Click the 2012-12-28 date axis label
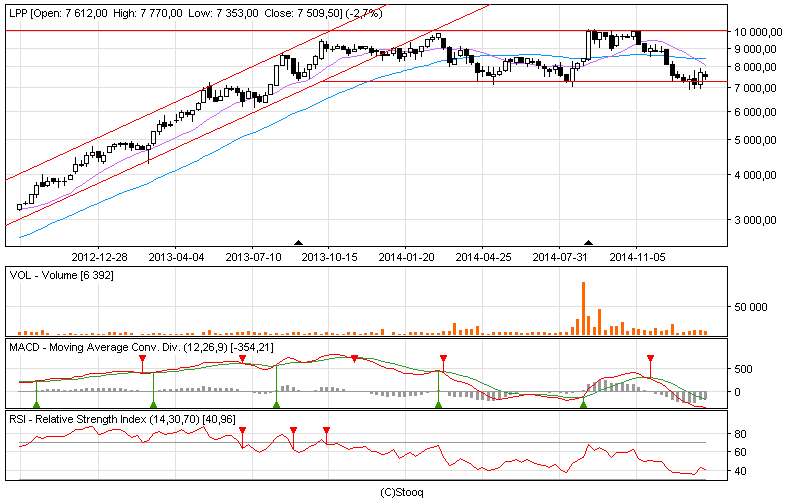The image size is (800, 500). (x=99, y=257)
